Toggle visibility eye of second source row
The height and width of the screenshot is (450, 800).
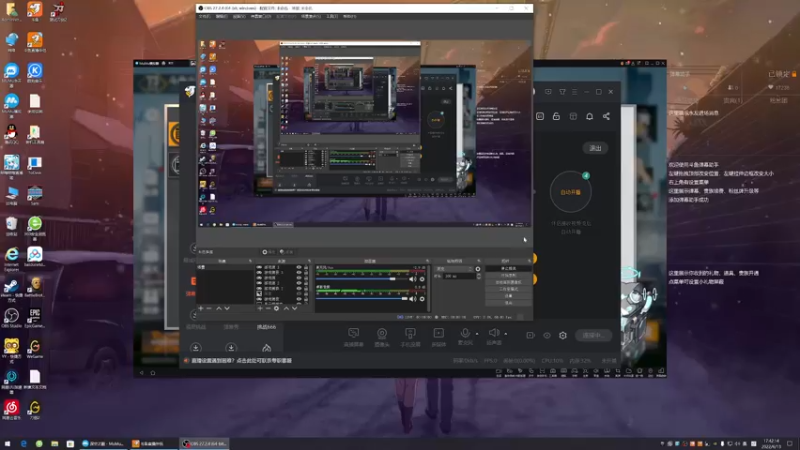[x=299, y=272]
